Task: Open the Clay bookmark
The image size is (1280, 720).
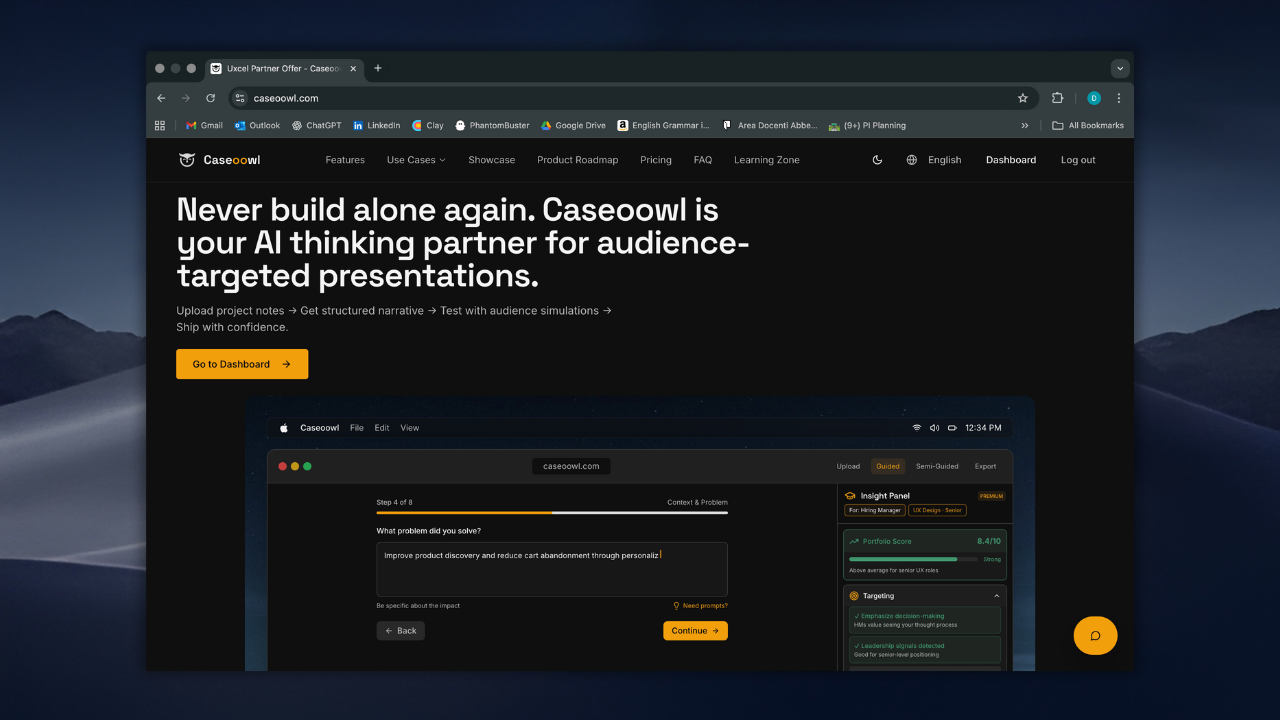Action: (427, 126)
